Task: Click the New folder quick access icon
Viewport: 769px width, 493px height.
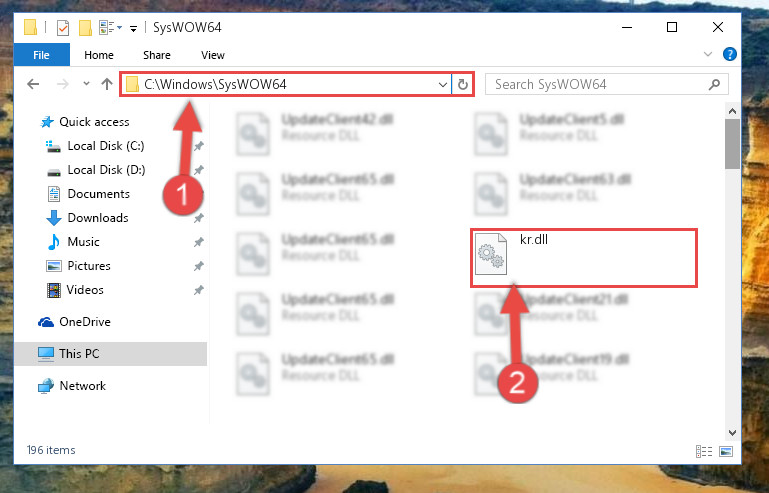Action: pyautogui.click(x=85, y=27)
